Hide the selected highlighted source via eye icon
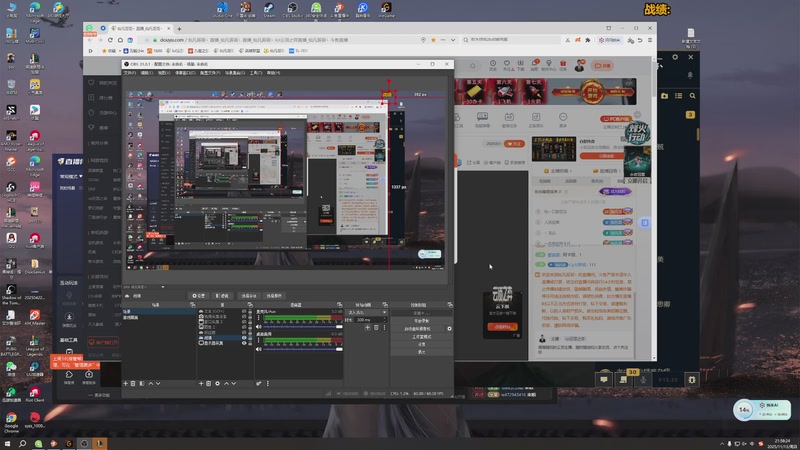 click(244, 338)
